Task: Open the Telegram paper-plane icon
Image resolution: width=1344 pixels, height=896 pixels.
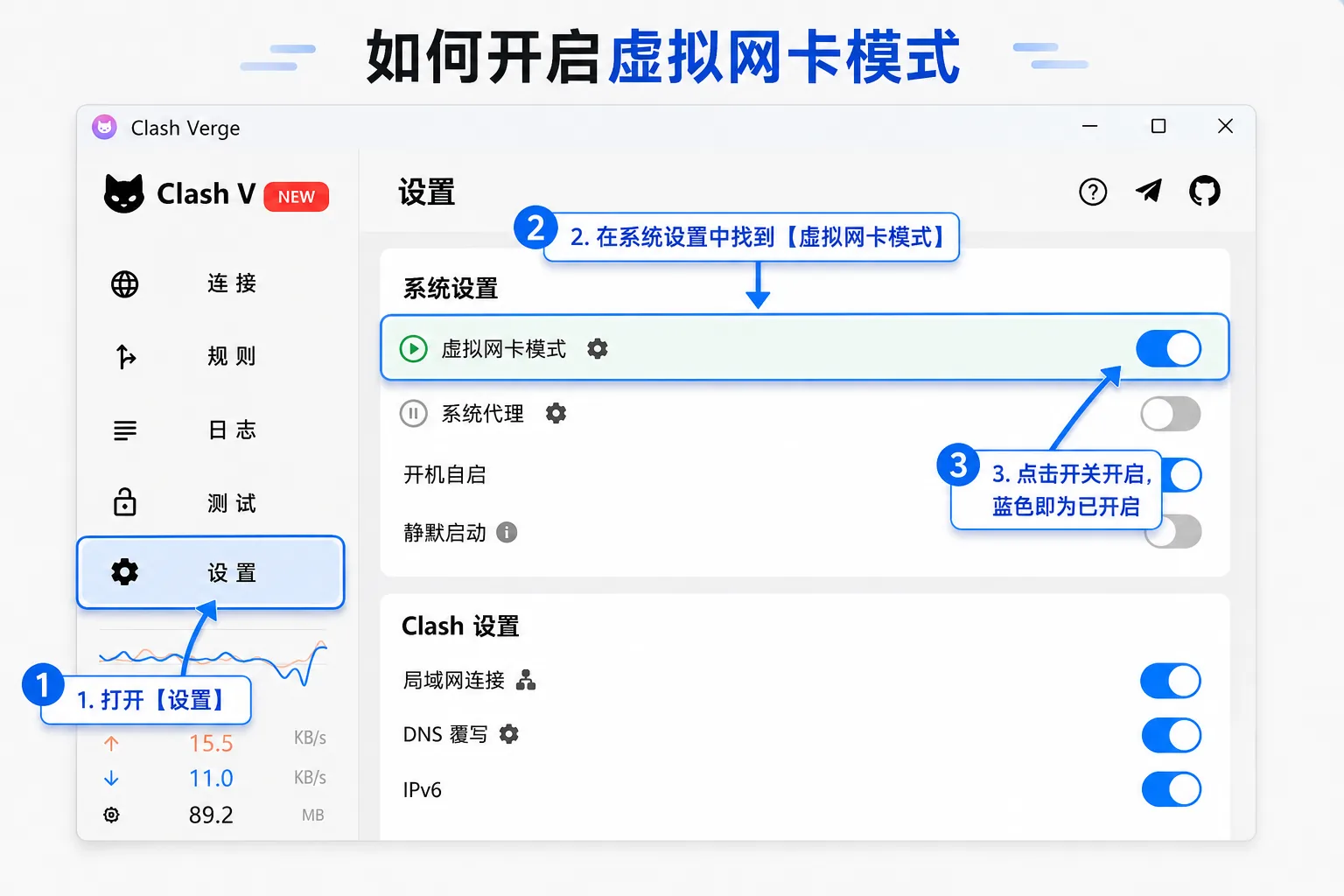Action: click(x=1149, y=190)
